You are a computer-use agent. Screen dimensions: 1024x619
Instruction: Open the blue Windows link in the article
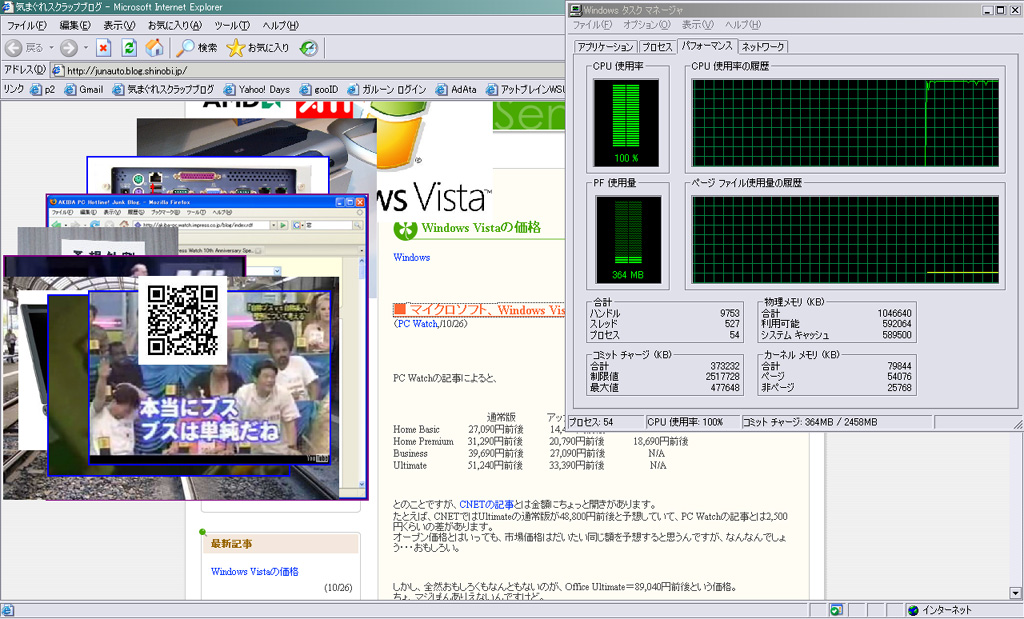(411, 257)
